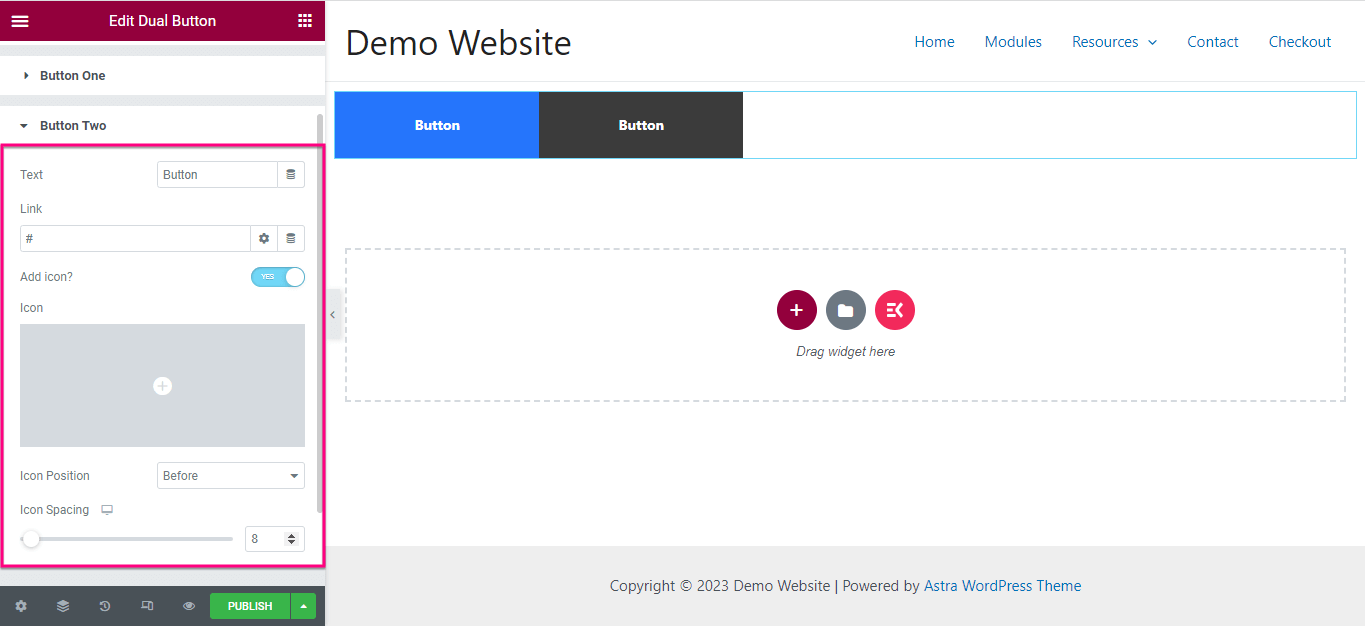Open link options gear icon
1365x626 pixels.
coord(264,238)
